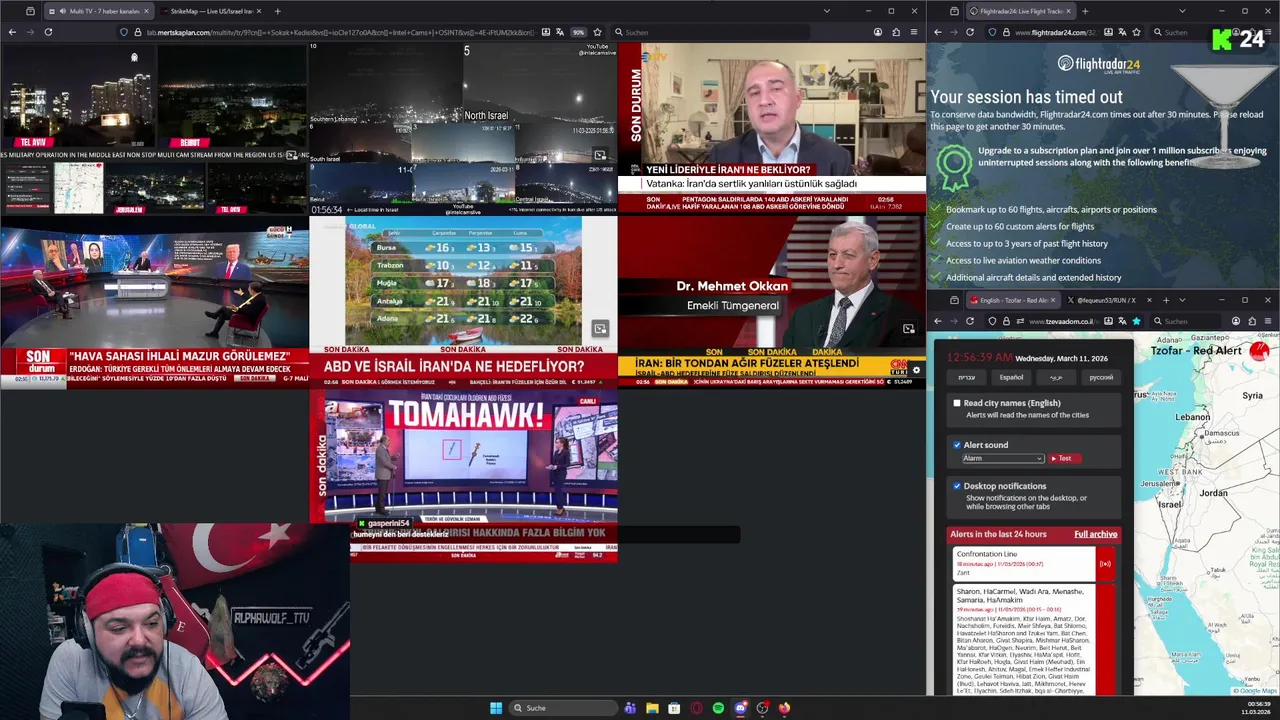Go back in the Multi TV browser window
The image size is (1280, 720).
click(x=12, y=32)
